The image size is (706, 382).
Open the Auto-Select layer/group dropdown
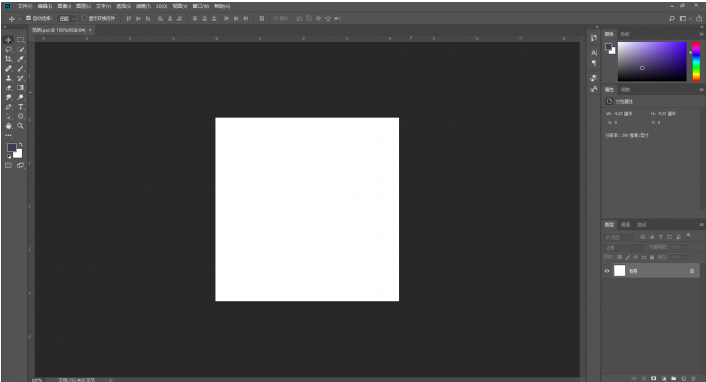tap(67, 18)
